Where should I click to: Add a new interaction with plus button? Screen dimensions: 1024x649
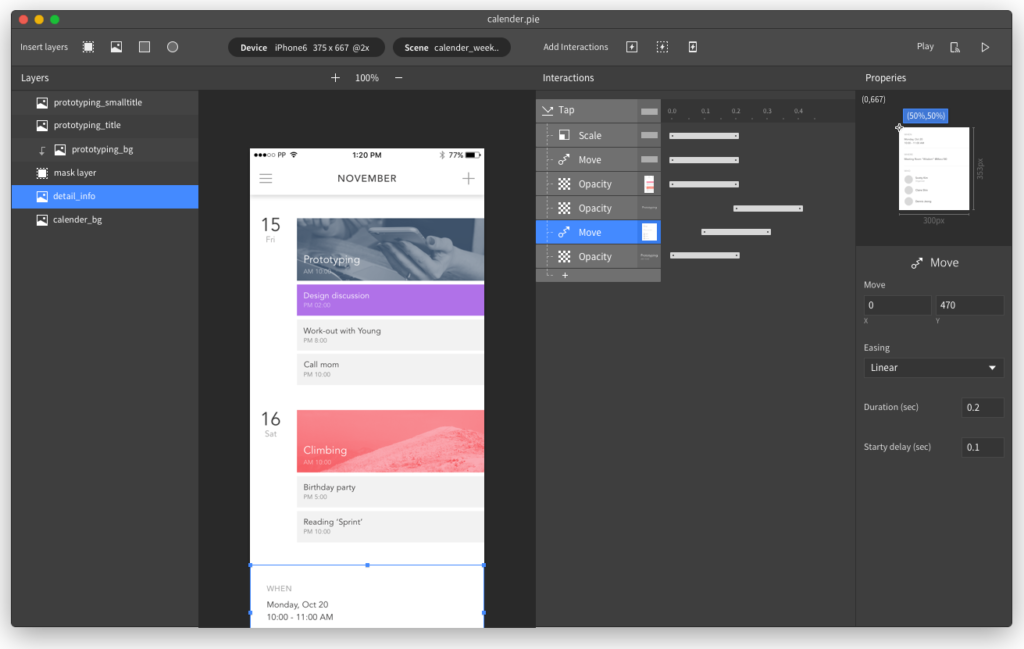tap(564, 275)
